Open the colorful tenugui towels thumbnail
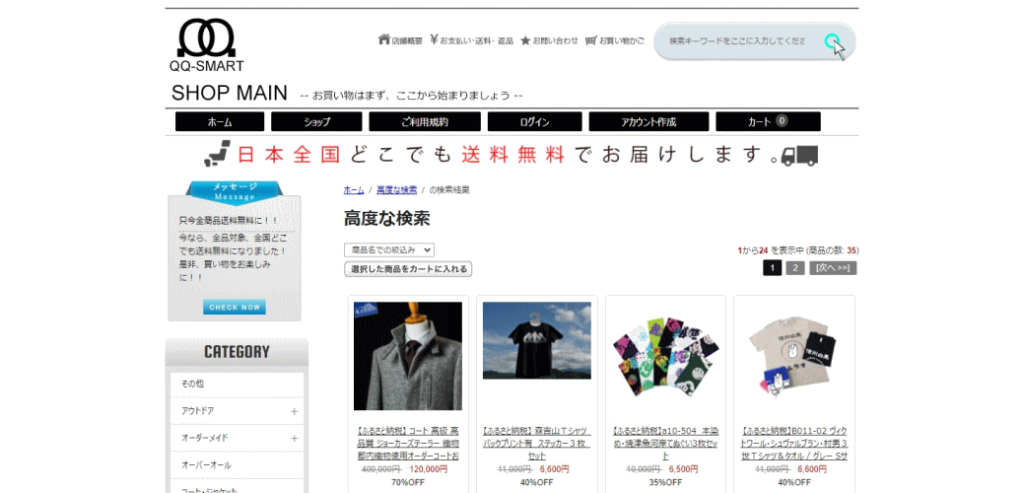 click(665, 356)
